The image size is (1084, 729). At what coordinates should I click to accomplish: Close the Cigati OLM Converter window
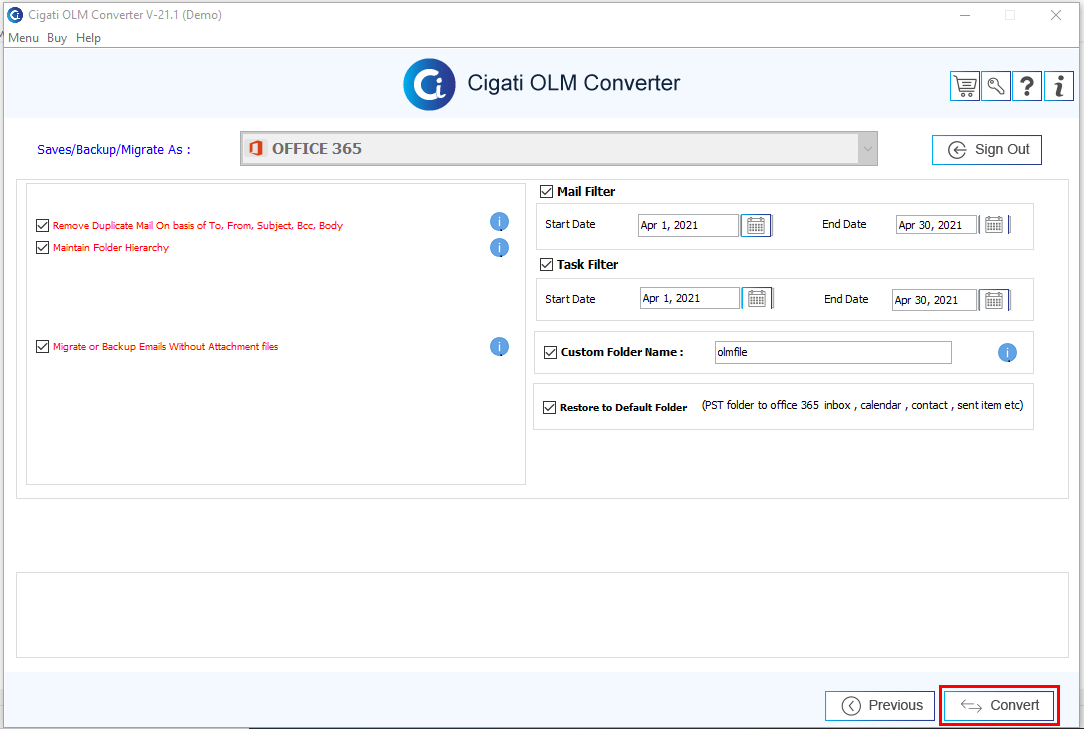coord(1056,15)
